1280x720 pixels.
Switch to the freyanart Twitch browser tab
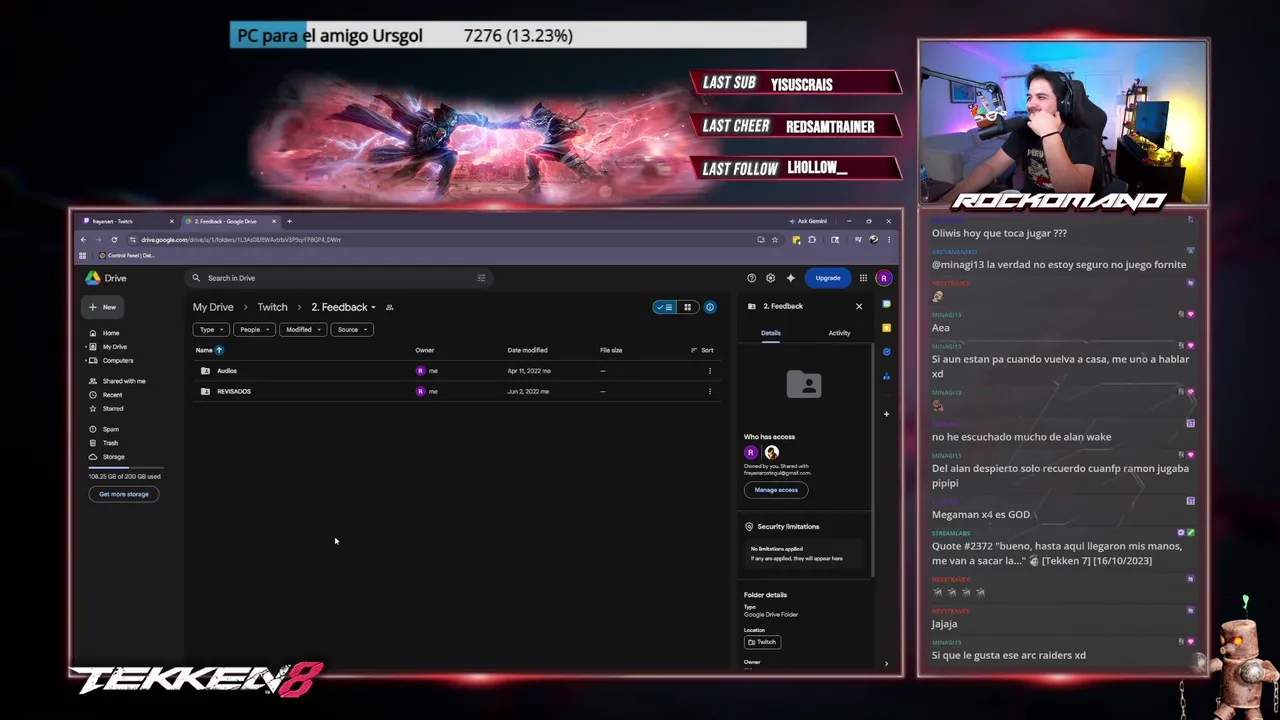pos(129,221)
